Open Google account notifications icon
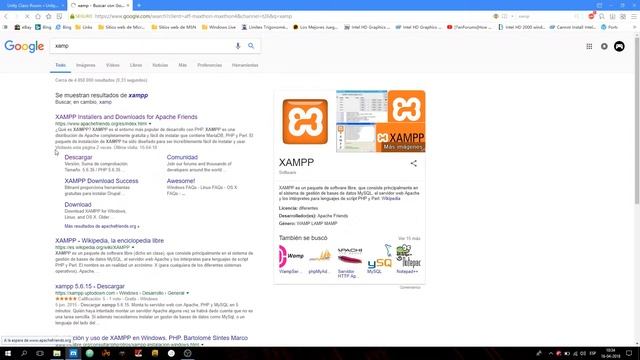 (604, 47)
